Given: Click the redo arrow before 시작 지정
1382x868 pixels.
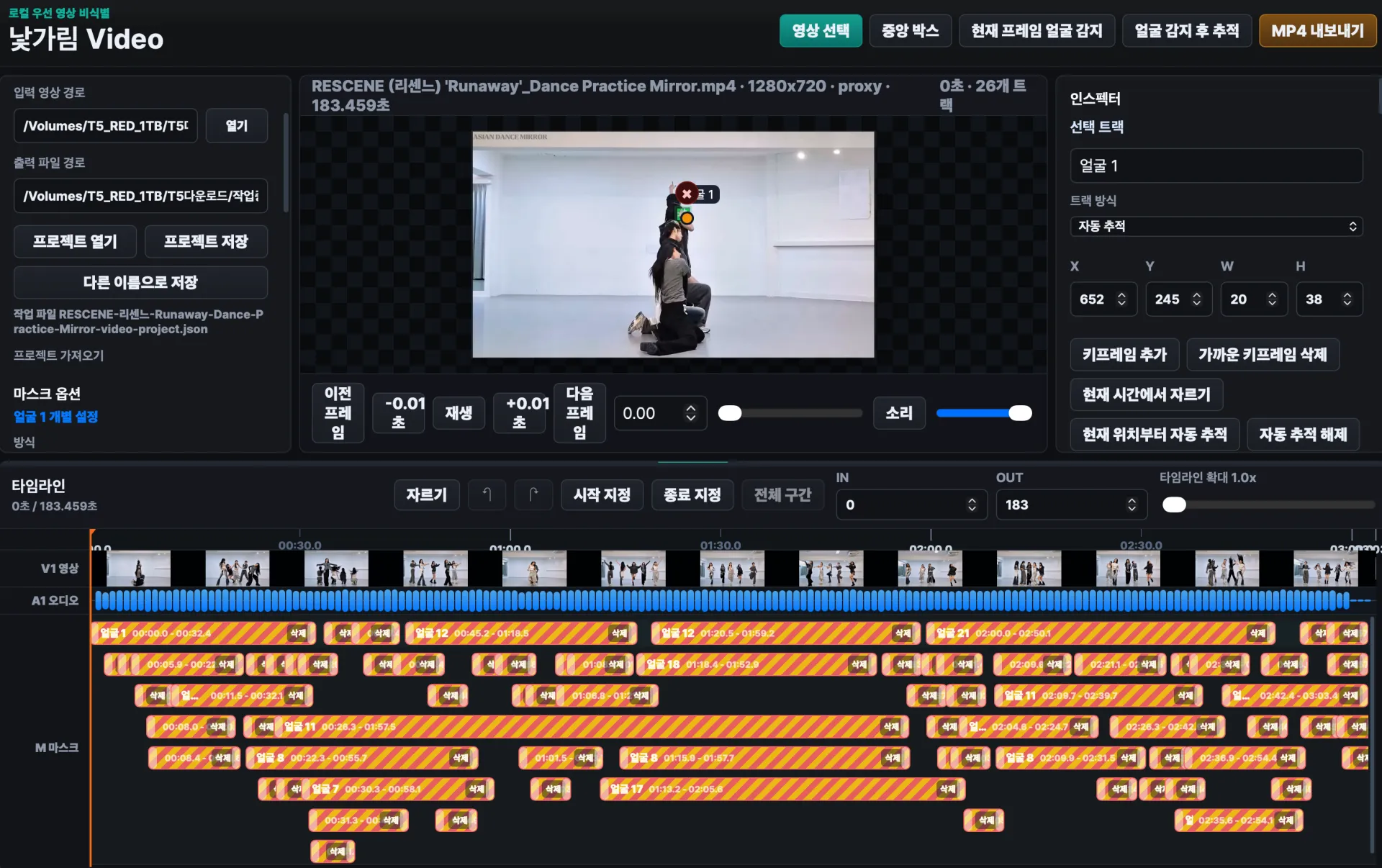Looking at the screenshot, I should click(x=533, y=494).
